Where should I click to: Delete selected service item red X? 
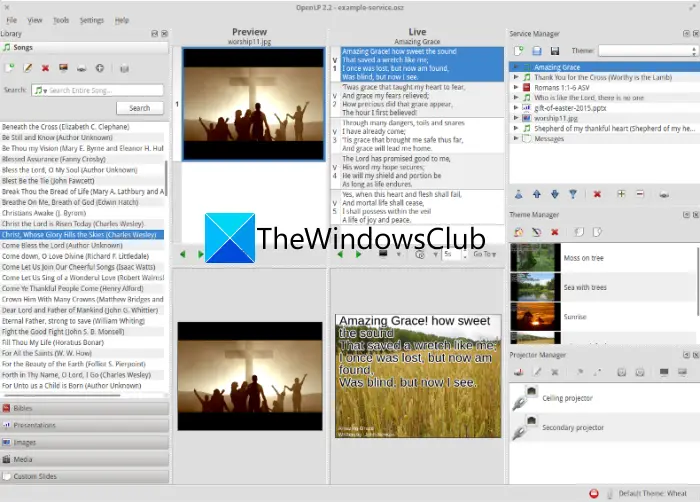coord(597,194)
